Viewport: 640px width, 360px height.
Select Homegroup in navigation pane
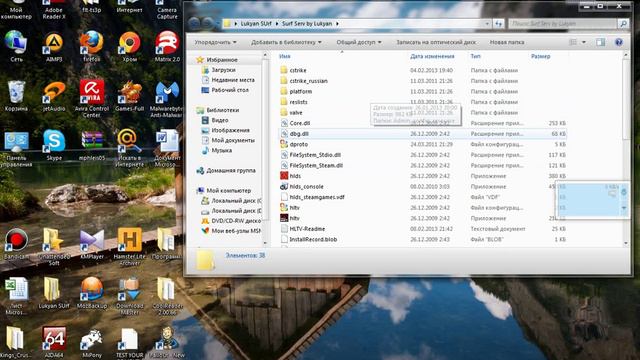point(231,171)
